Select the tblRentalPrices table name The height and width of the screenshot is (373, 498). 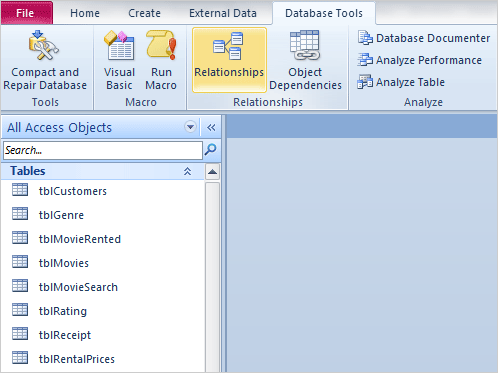point(77,359)
